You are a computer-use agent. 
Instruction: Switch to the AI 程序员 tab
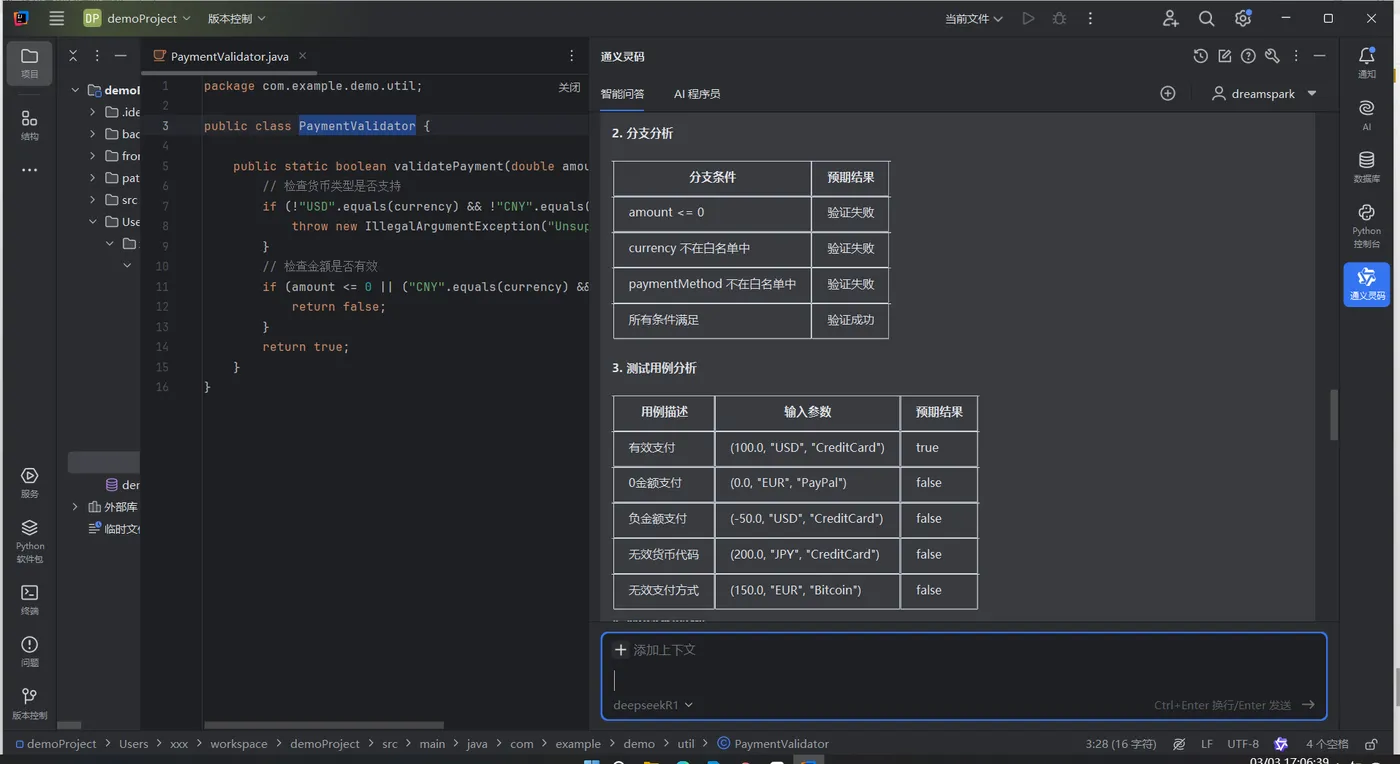click(697, 94)
